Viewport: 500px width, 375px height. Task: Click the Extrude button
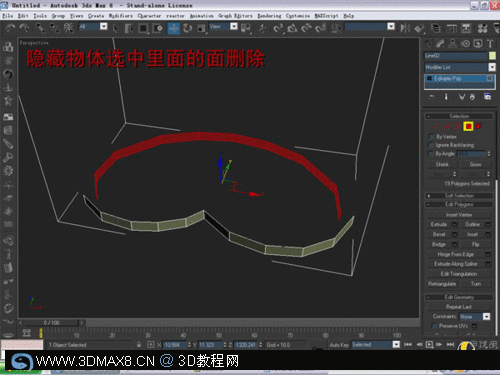coord(439,224)
